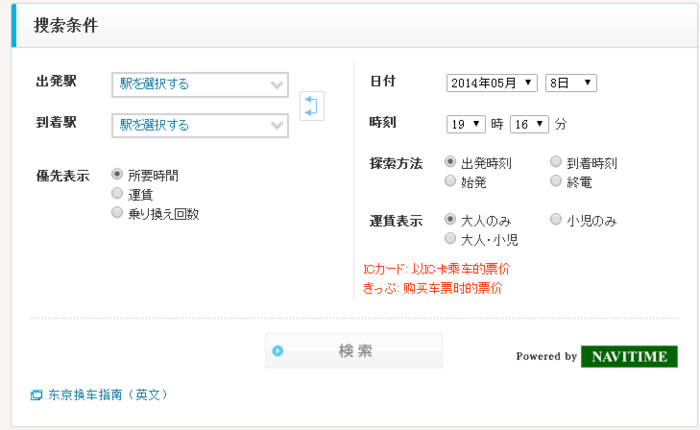Viewport: 700px width, 430px height.
Task: Click the external link icon beside 东京换车指南
Action: (36, 395)
